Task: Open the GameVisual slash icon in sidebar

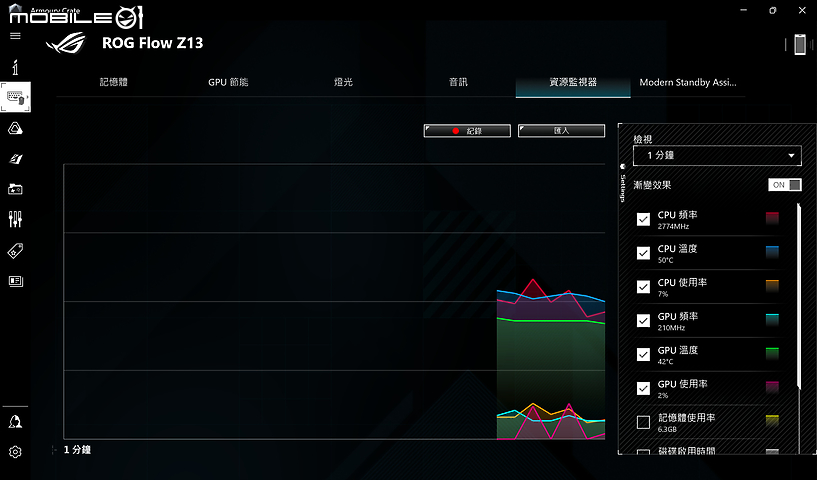Action: point(15,159)
